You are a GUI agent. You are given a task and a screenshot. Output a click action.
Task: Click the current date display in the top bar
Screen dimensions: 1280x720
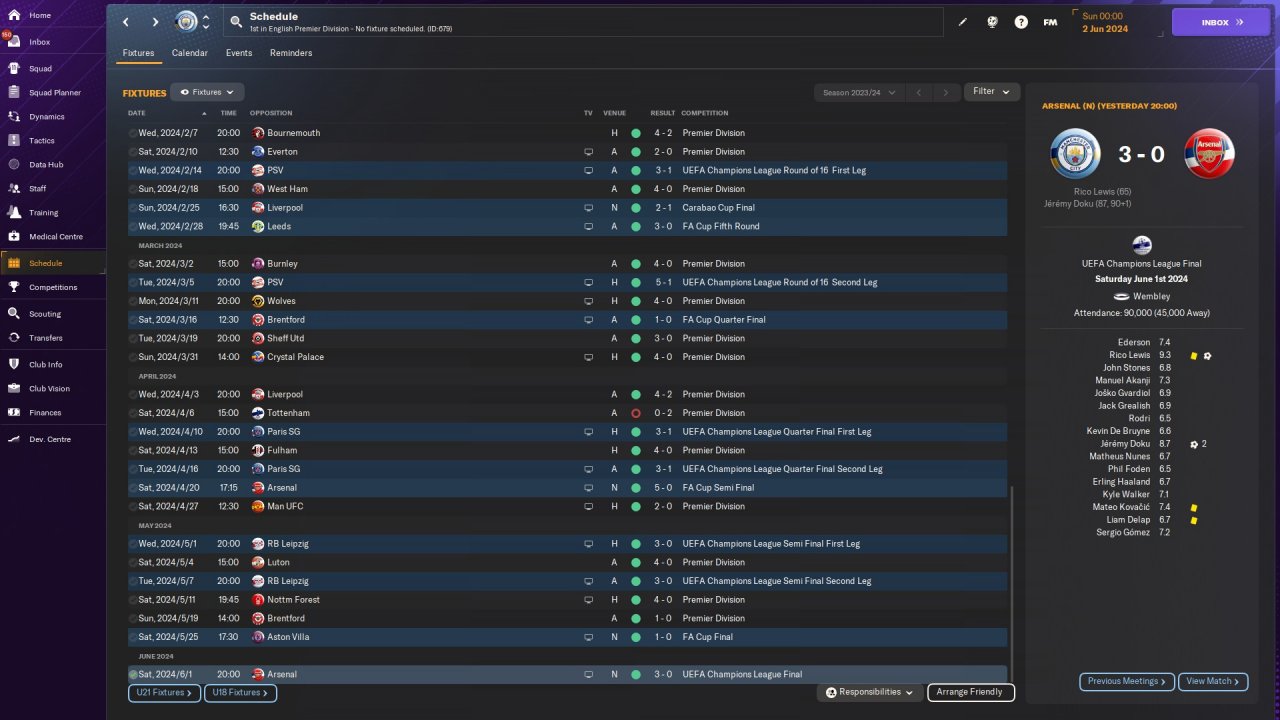pos(1104,22)
